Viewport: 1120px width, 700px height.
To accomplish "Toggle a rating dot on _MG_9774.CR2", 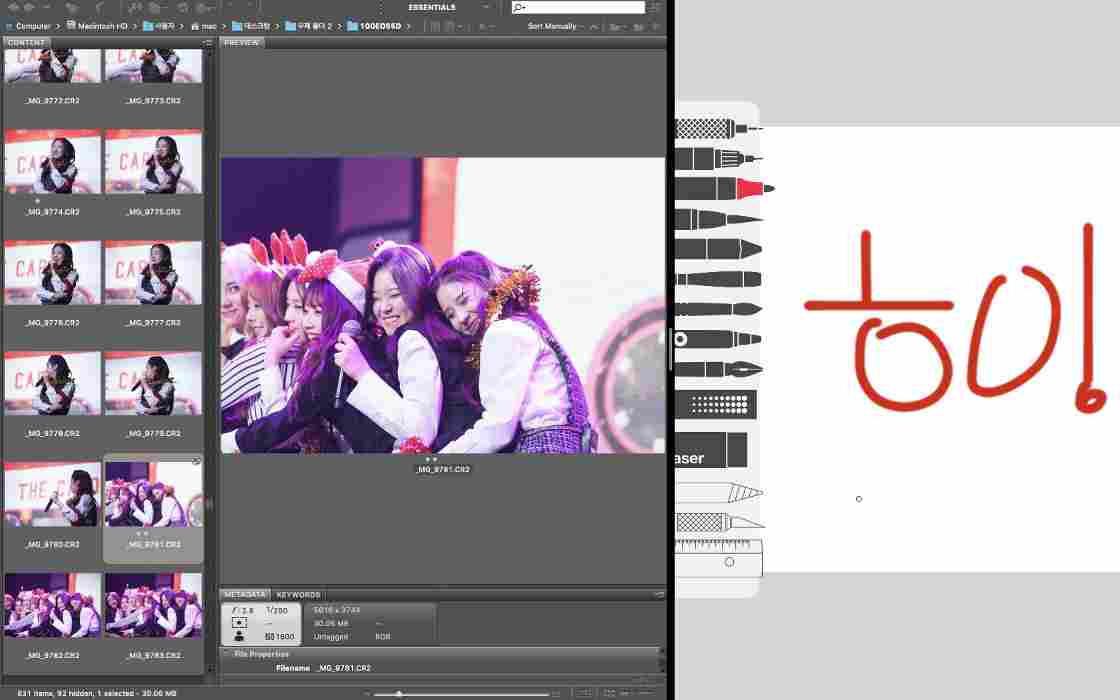I will [x=37, y=200].
